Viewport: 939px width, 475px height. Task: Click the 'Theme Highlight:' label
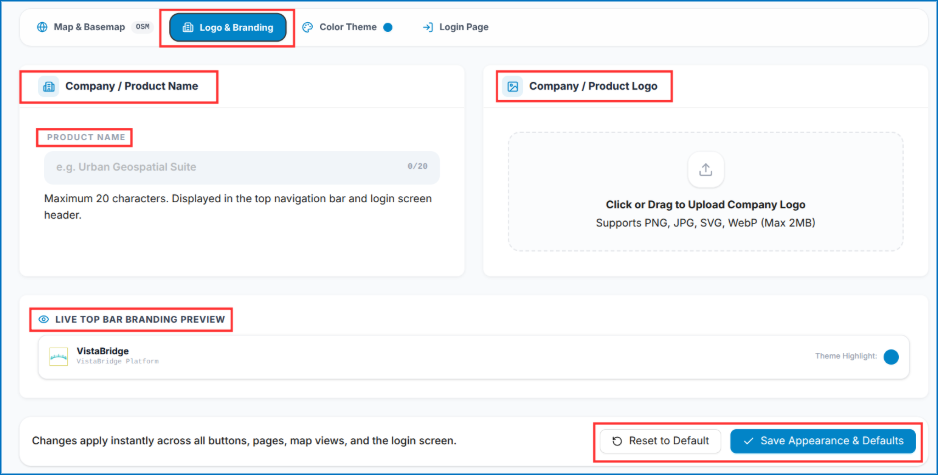click(x=846, y=356)
